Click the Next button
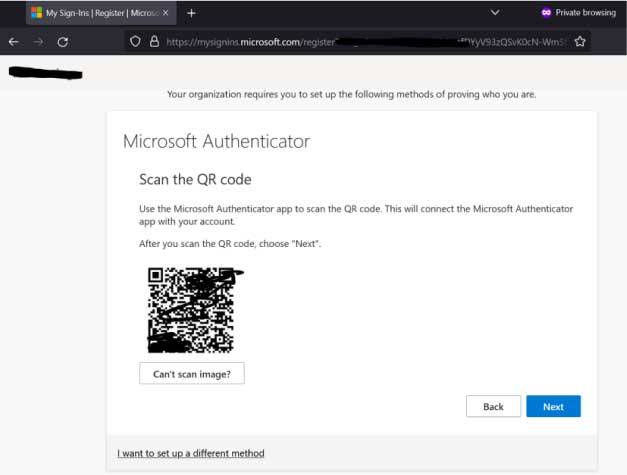The width and height of the screenshot is (627, 475). (x=553, y=406)
